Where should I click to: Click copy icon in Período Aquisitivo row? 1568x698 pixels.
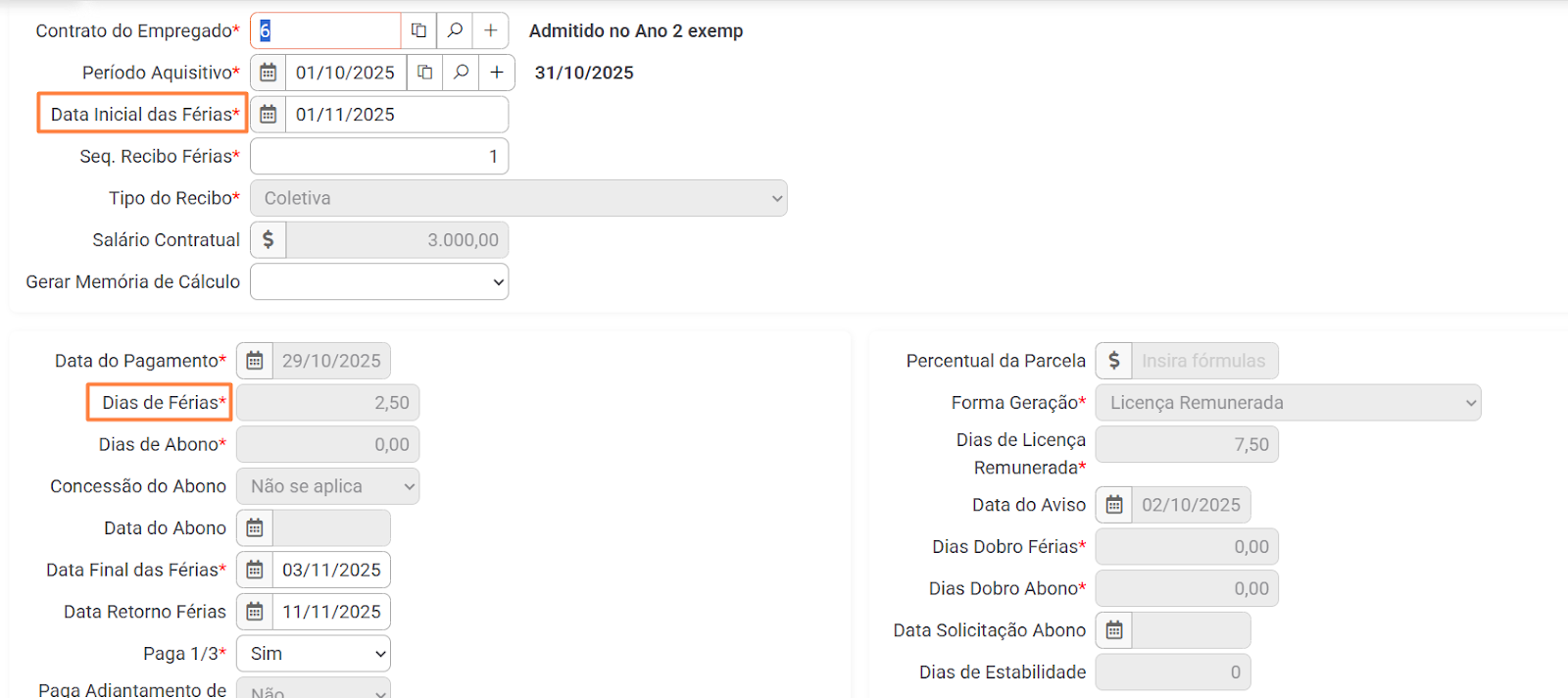pyautogui.click(x=424, y=73)
